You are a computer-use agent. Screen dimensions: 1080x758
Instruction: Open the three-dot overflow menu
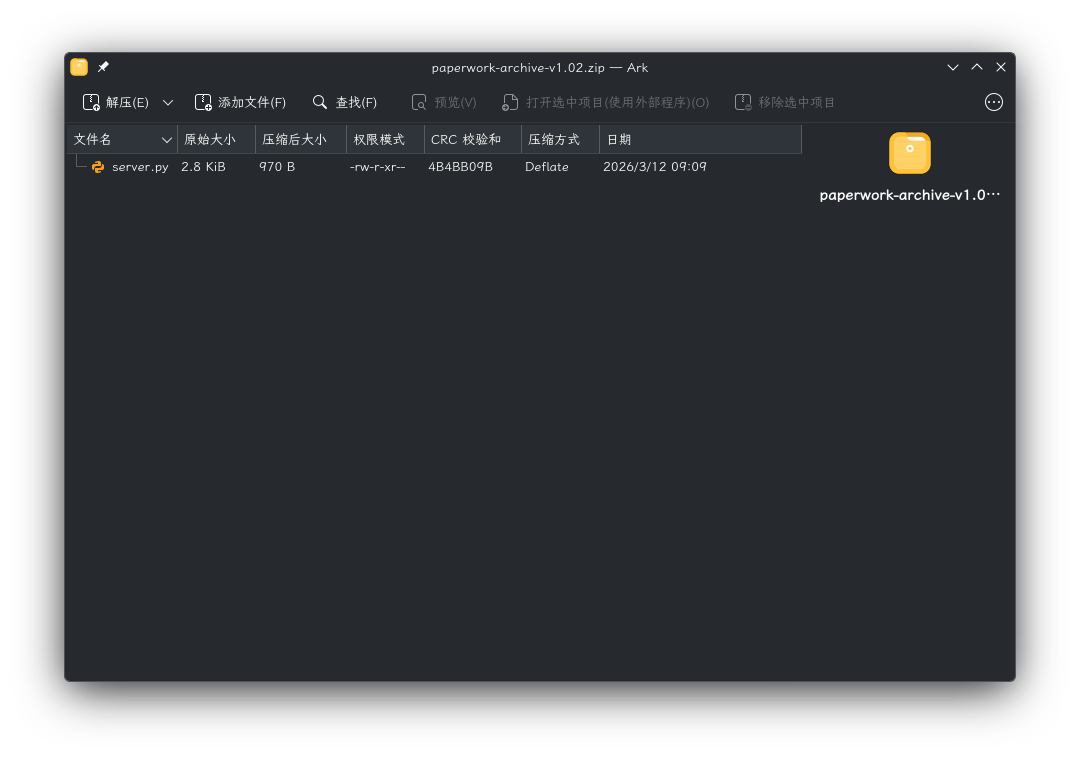click(994, 103)
